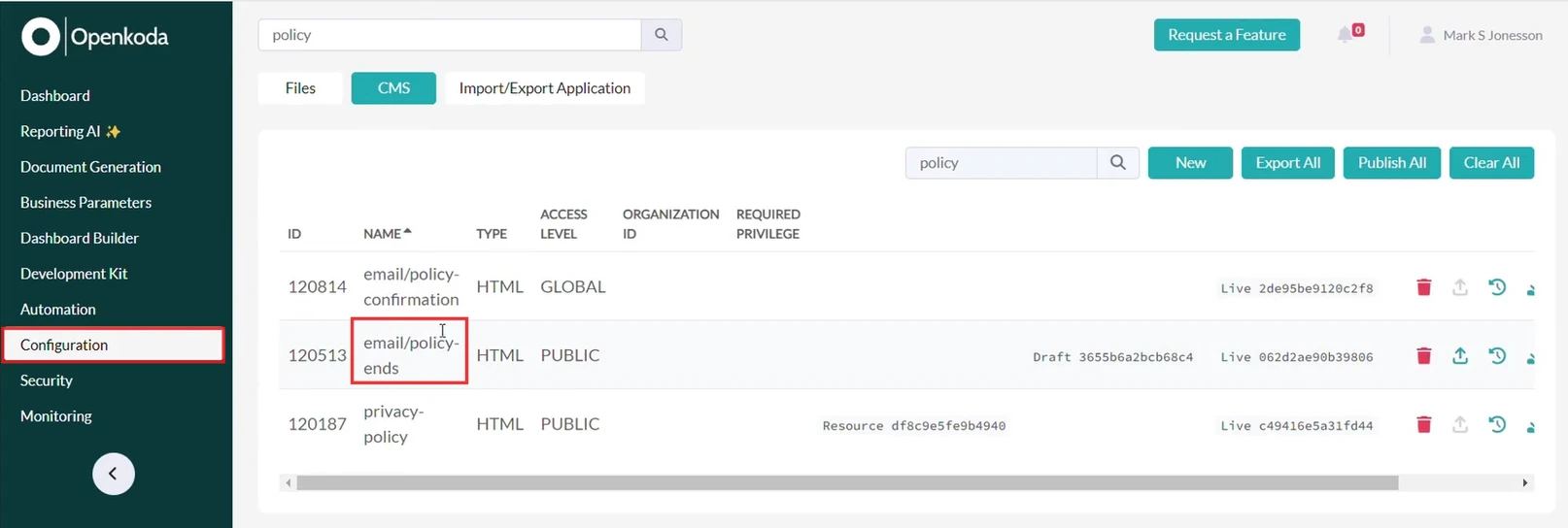Click the Openkoda logo

(95, 37)
